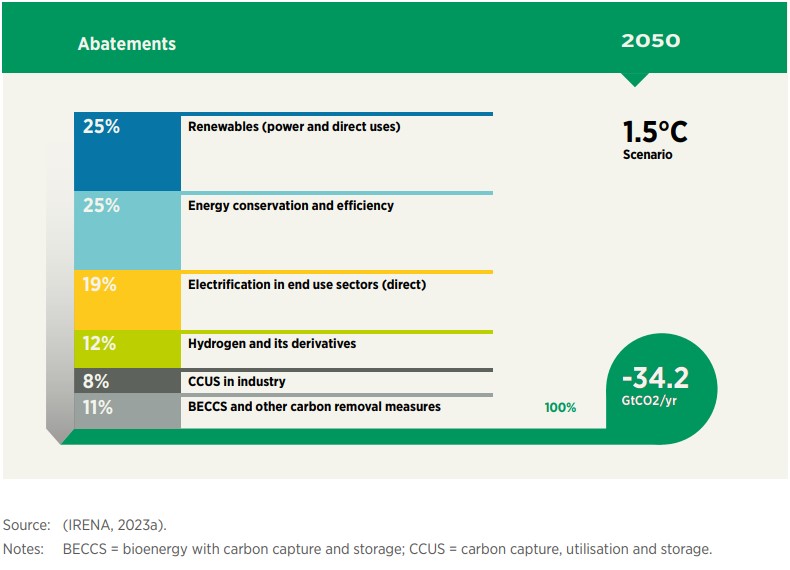
Task: Click the green 100% total label
Action: (560, 408)
